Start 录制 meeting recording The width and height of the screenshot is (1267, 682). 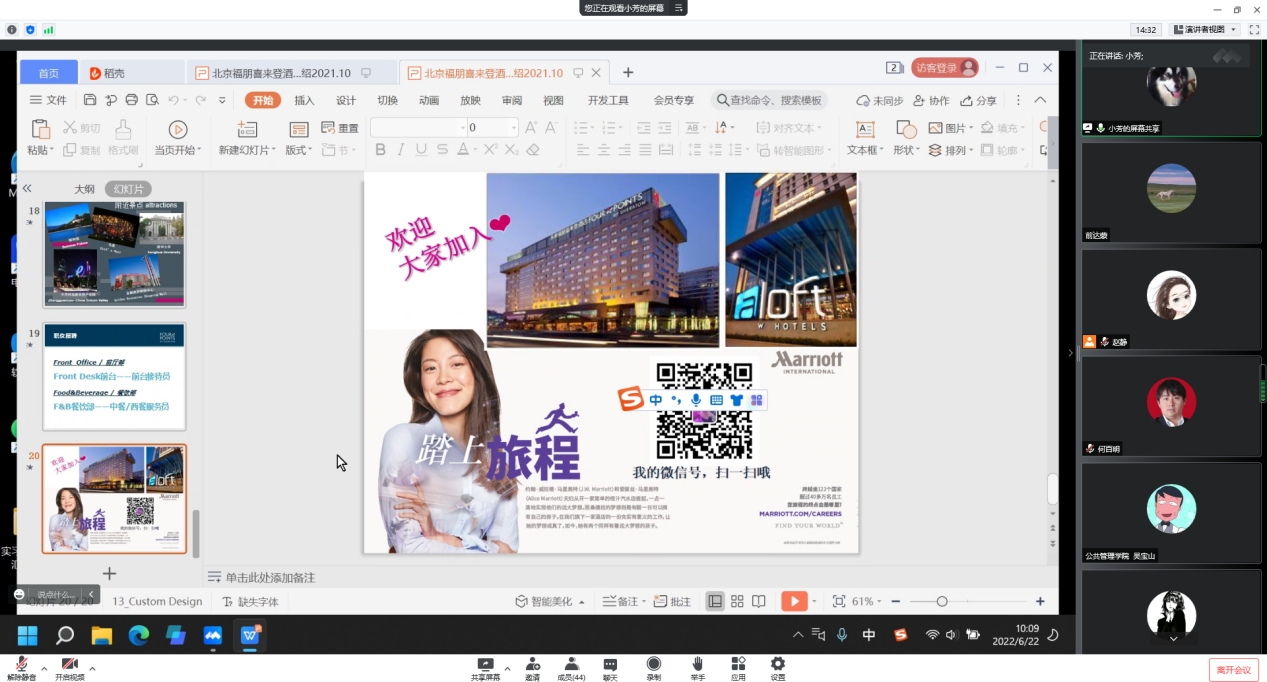[653, 665]
